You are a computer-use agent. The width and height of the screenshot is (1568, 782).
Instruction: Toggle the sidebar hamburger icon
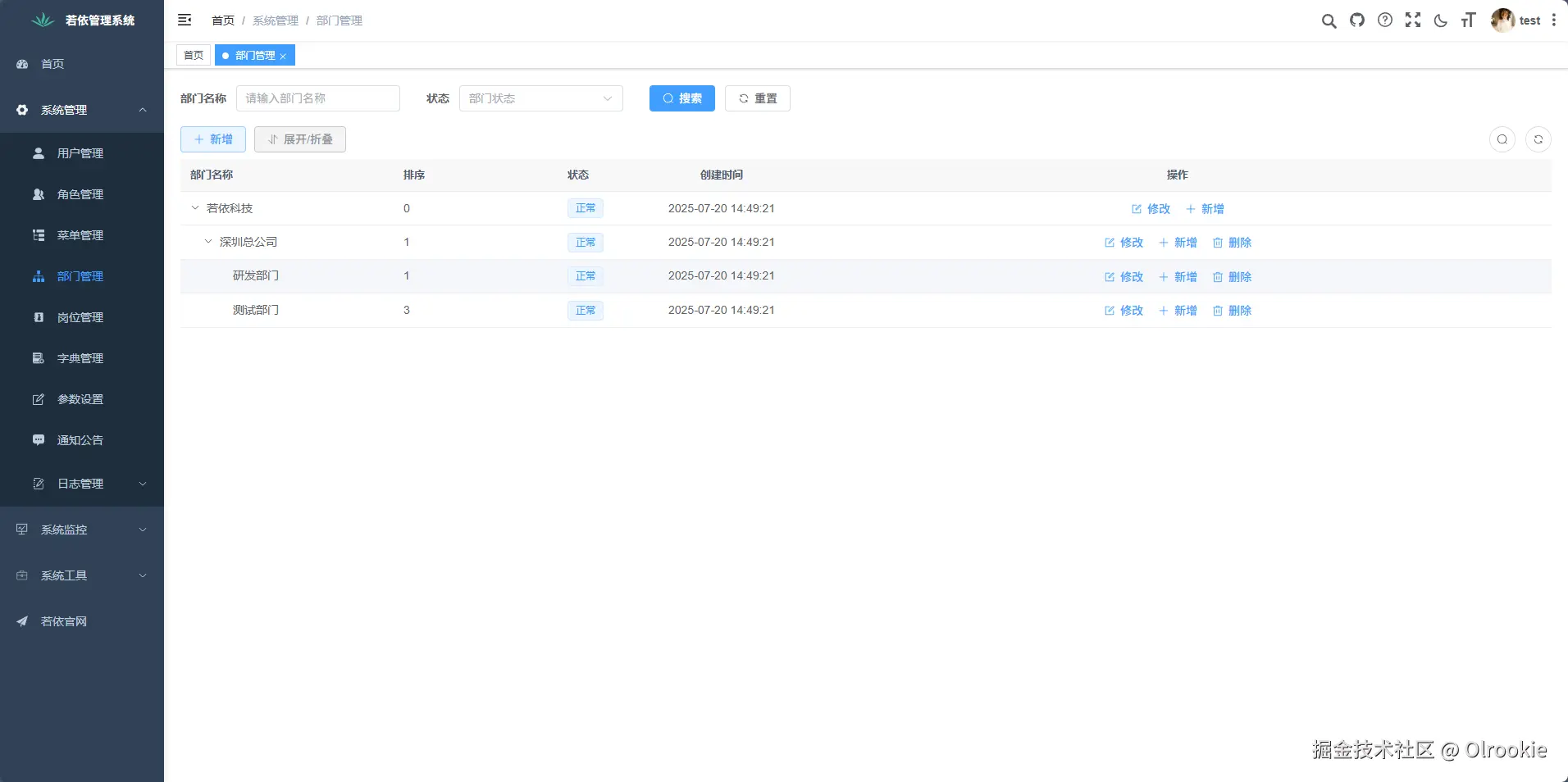click(x=185, y=20)
